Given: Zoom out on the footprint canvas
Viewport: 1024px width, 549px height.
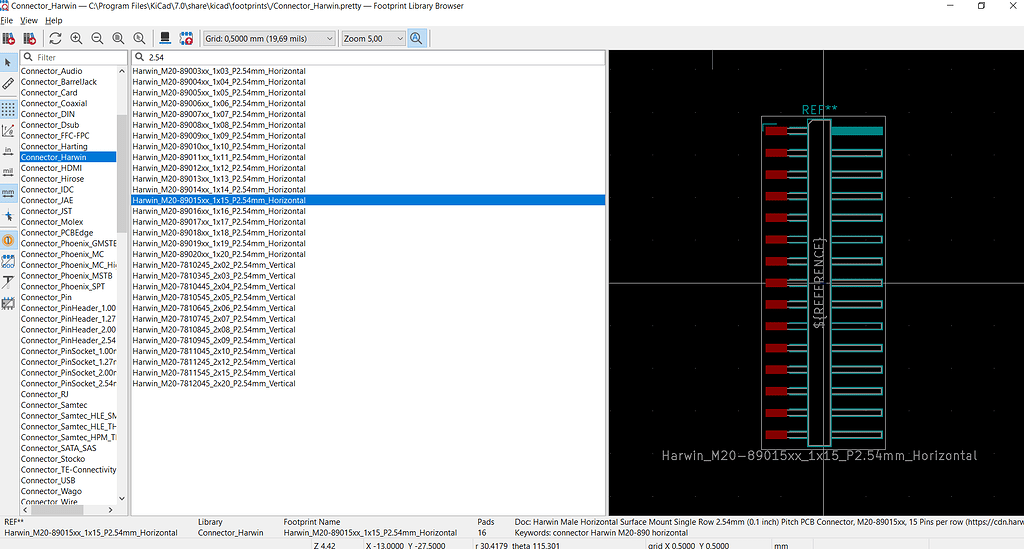Looking at the screenshot, I should [x=97, y=38].
